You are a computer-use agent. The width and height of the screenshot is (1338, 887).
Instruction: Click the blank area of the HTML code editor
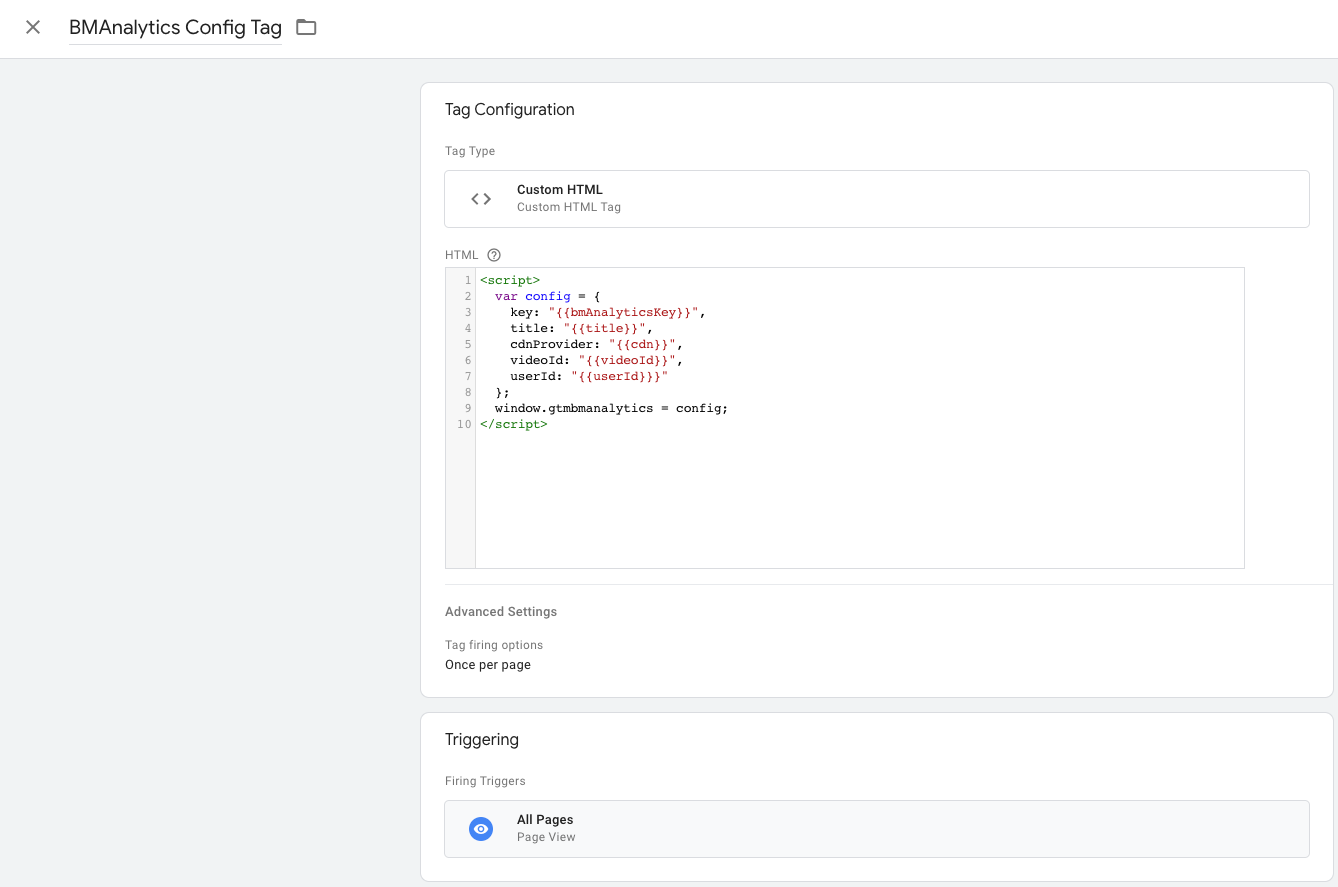click(860, 500)
